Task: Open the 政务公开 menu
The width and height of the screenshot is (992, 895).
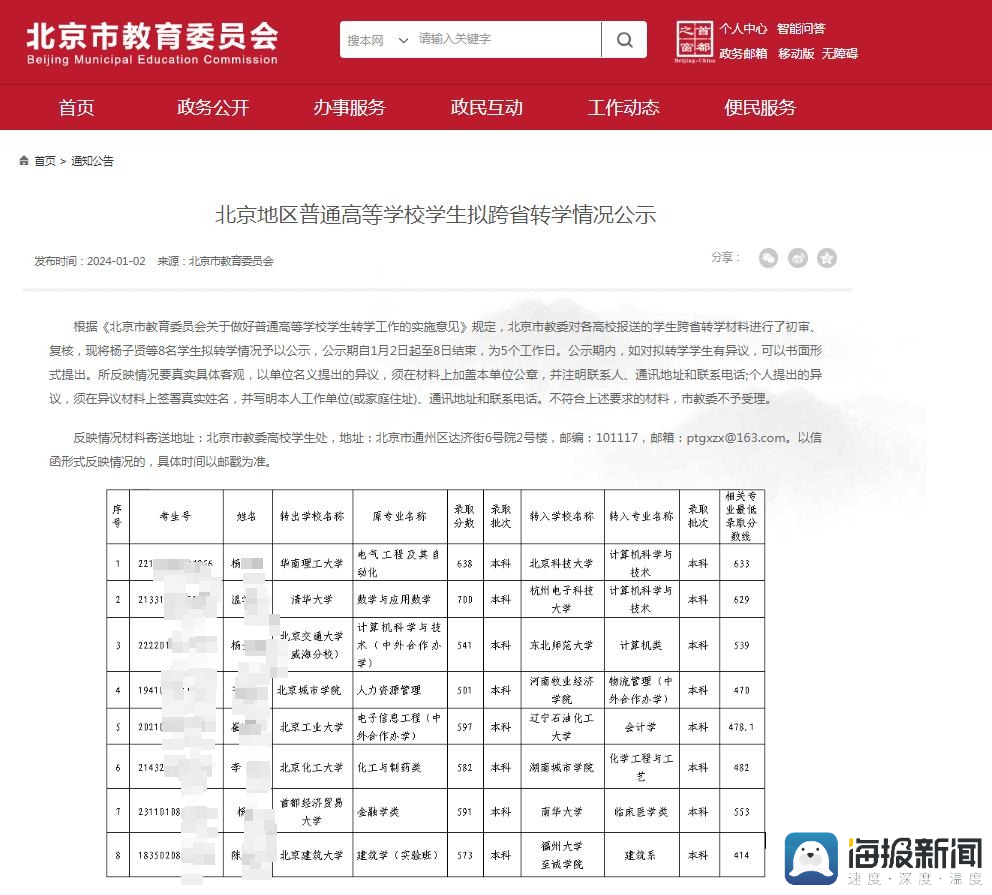Action: click(213, 107)
